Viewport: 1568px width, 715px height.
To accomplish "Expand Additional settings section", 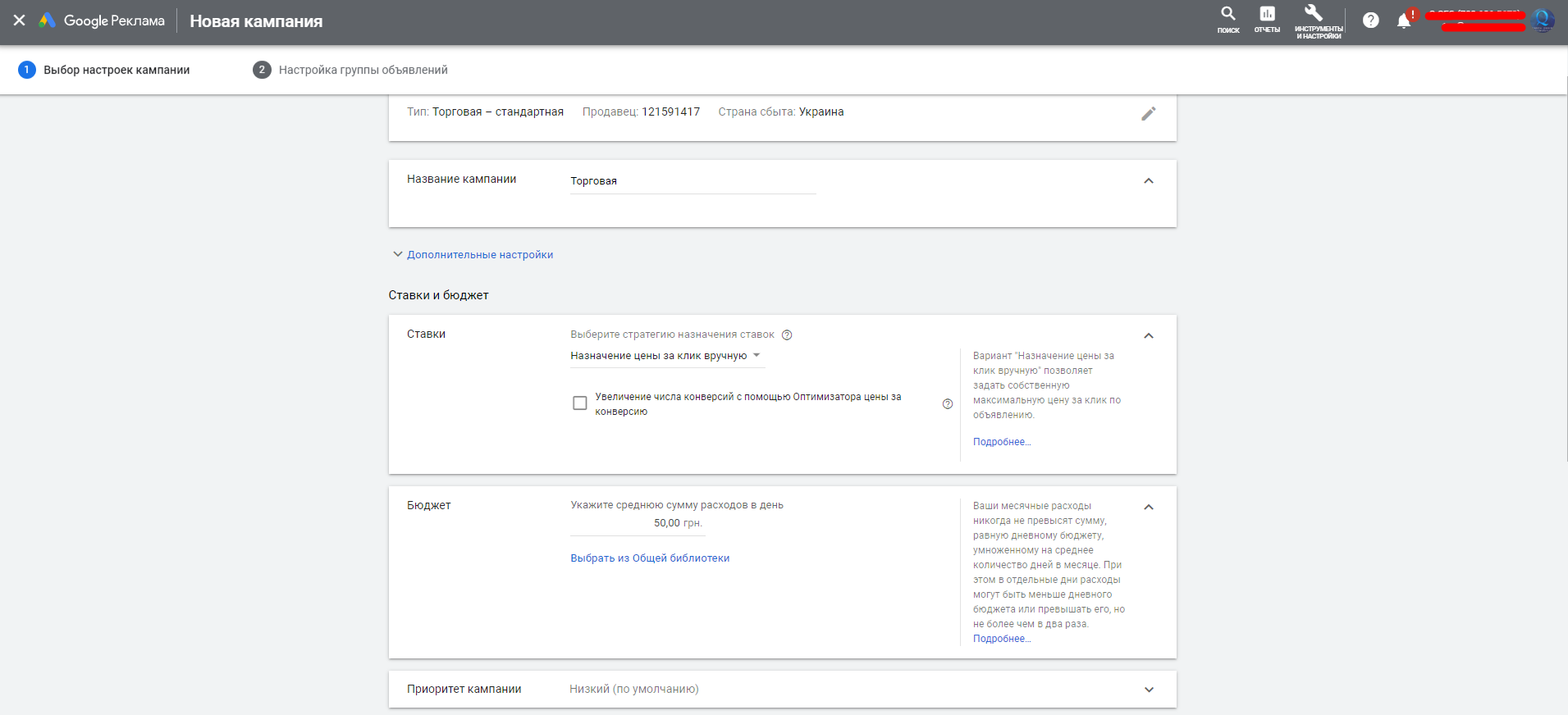I will (x=479, y=255).
